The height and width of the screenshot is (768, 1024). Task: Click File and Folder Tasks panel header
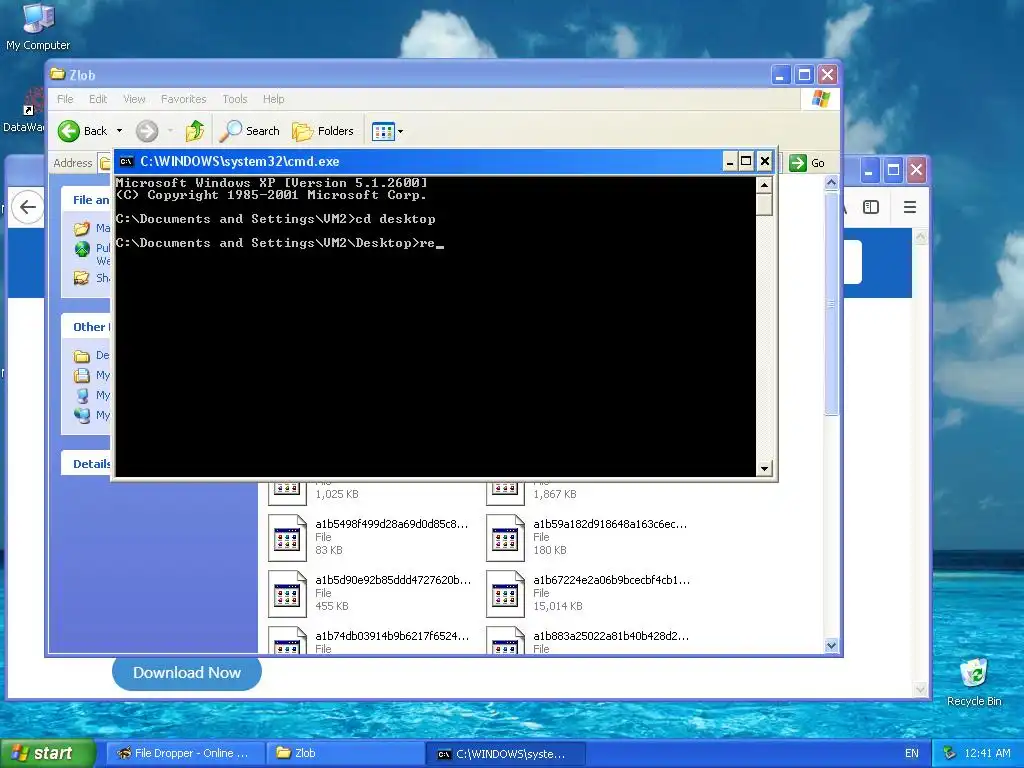(86, 200)
